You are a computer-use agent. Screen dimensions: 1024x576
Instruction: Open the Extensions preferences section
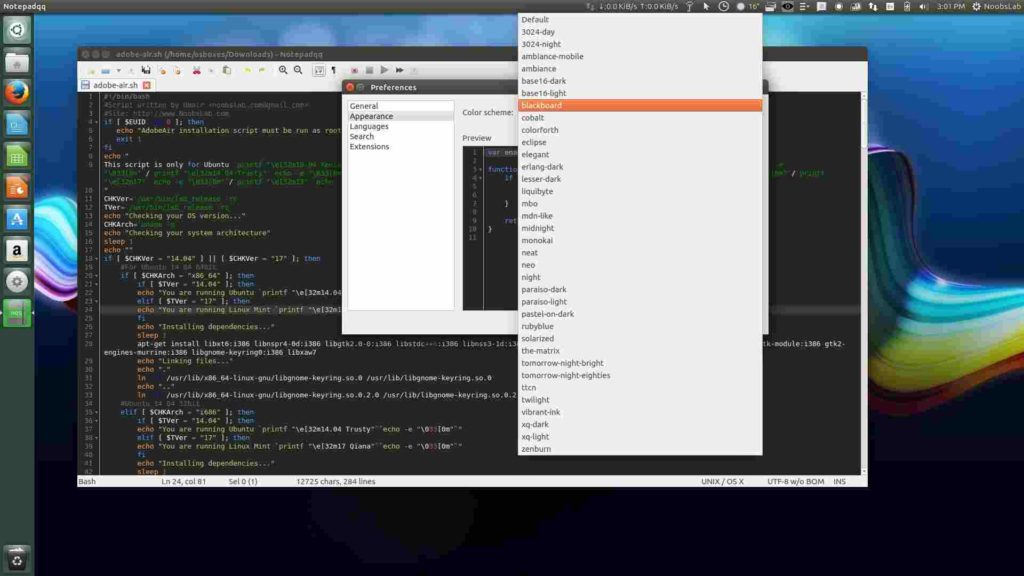[369, 146]
